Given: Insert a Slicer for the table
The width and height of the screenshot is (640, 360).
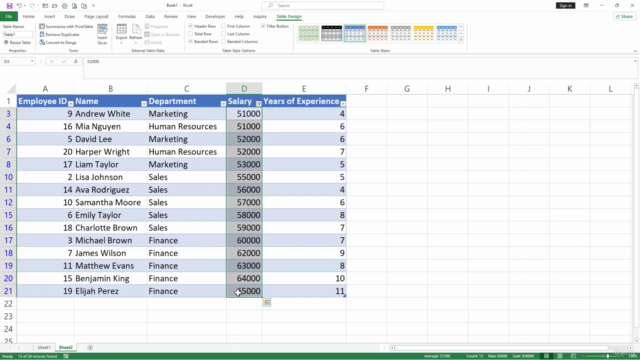Looking at the screenshot, I should (102, 34).
